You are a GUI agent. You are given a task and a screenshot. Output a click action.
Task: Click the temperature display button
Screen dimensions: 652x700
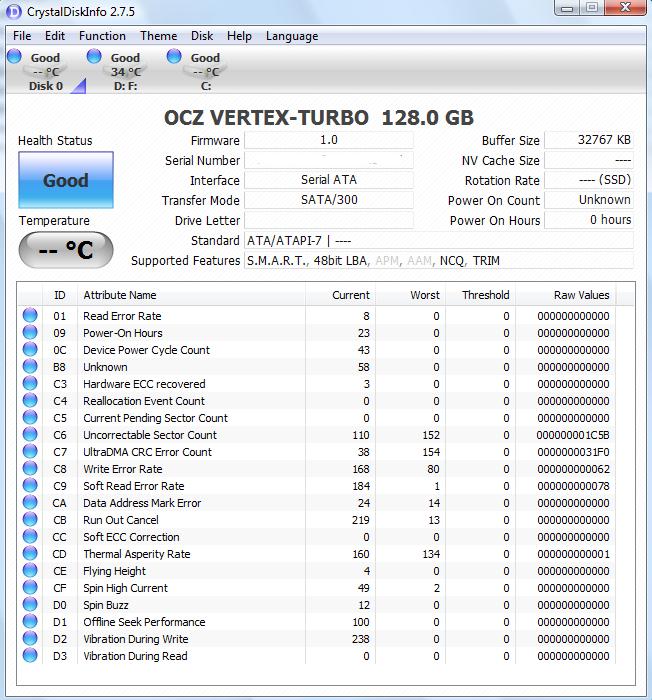[x=66, y=250]
